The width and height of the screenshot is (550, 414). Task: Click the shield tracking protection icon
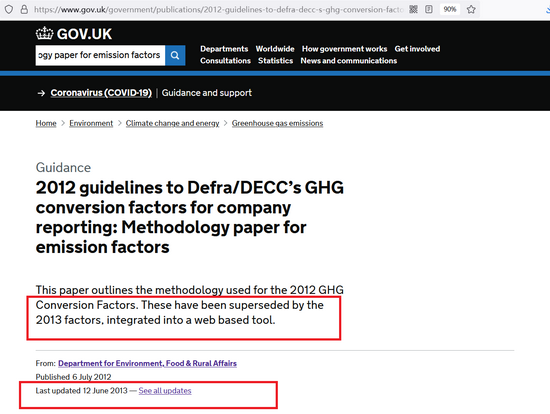coord(9,9)
